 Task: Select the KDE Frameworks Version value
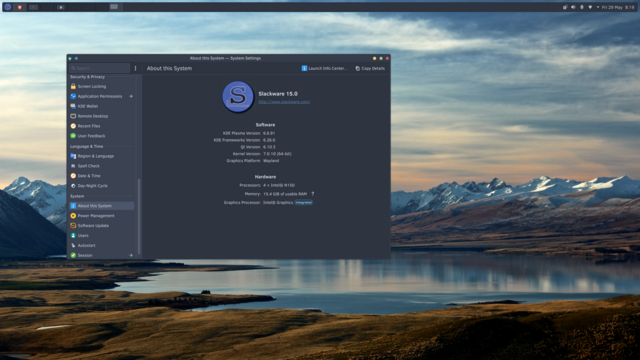[269, 140]
